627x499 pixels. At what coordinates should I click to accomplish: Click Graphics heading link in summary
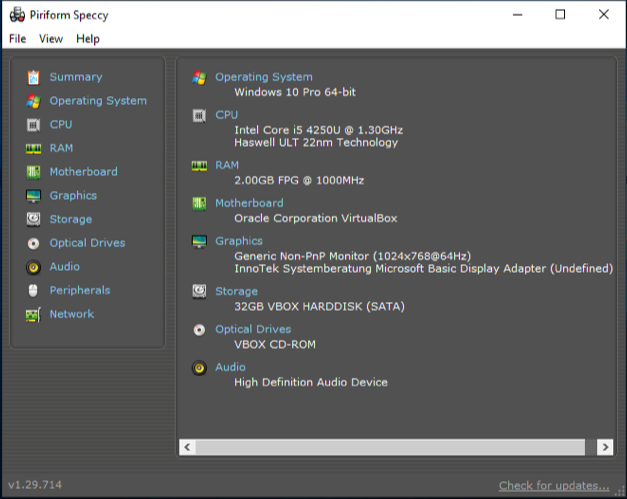239,241
